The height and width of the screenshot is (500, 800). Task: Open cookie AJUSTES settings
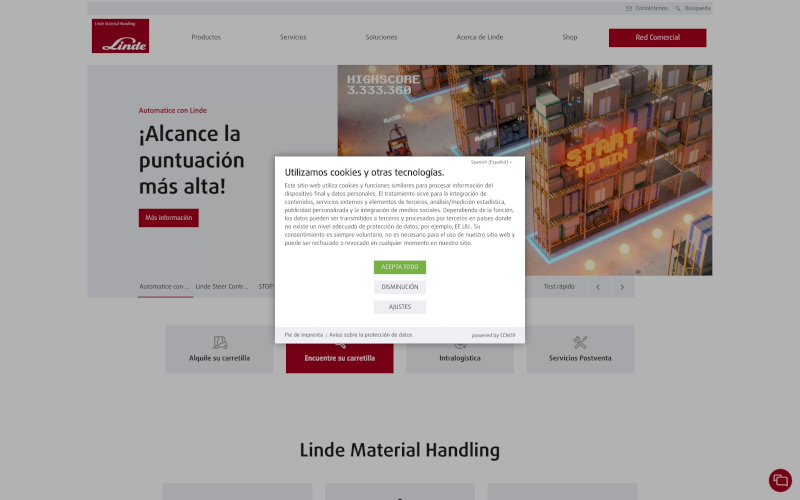(400, 307)
